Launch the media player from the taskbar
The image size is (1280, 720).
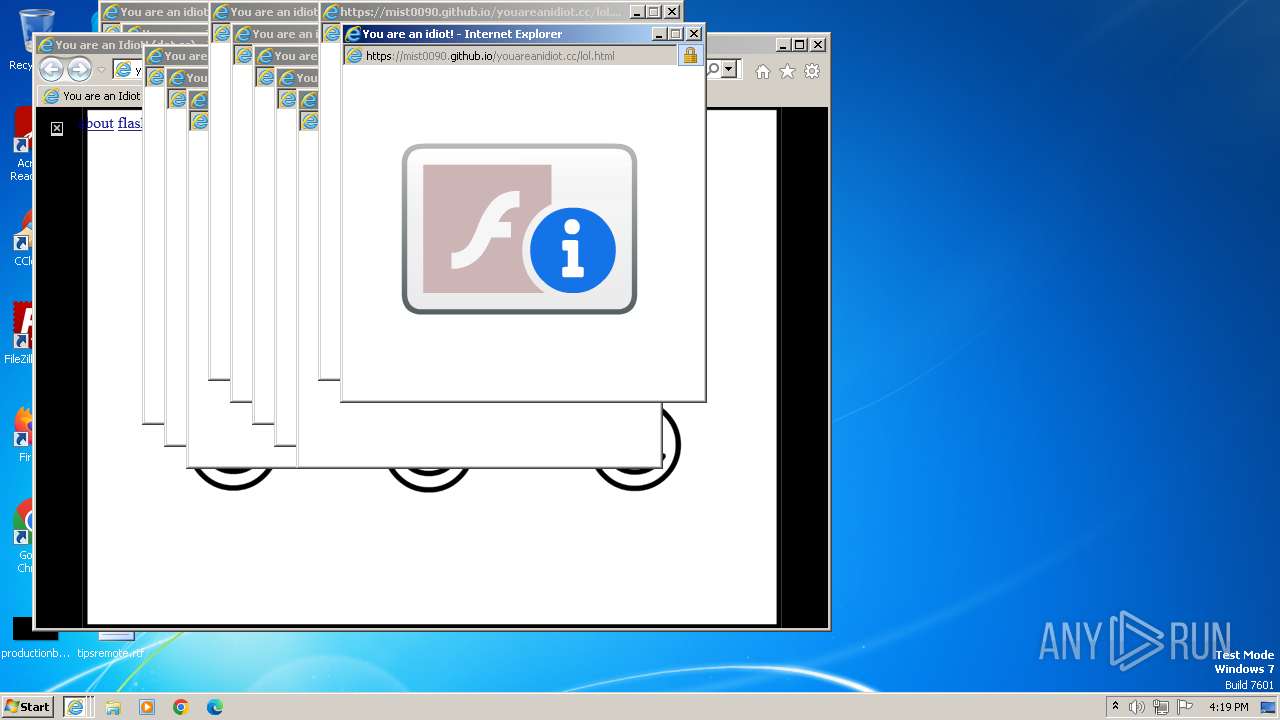pyautogui.click(x=147, y=707)
